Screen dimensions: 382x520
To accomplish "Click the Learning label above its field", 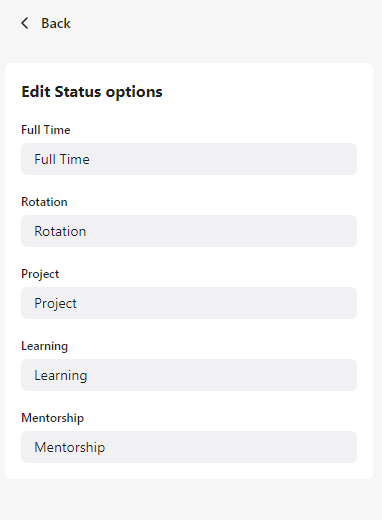I will click(45, 346).
